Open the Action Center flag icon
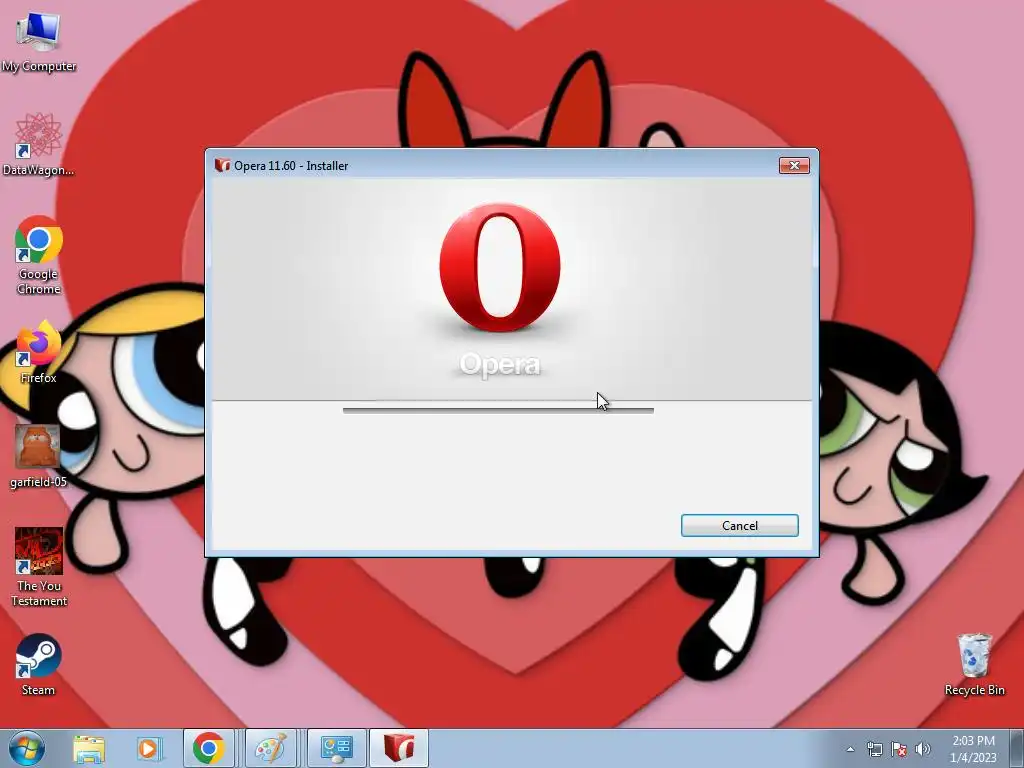 tap(899, 749)
